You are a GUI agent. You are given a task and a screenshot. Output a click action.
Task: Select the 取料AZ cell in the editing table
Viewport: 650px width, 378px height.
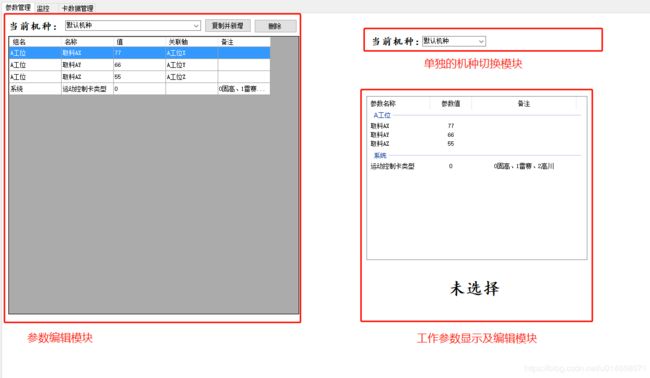87,77
